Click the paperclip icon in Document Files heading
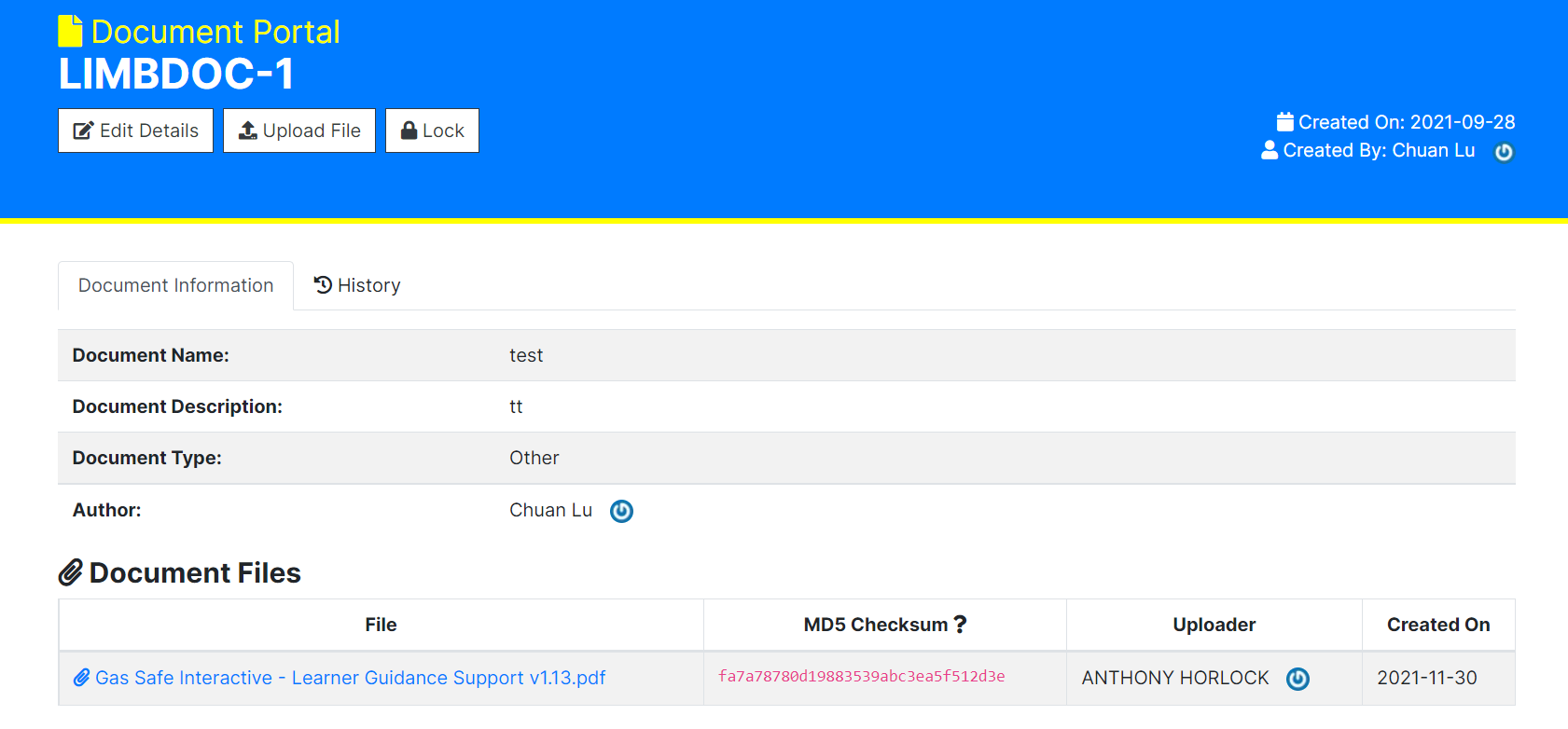 tap(71, 572)
